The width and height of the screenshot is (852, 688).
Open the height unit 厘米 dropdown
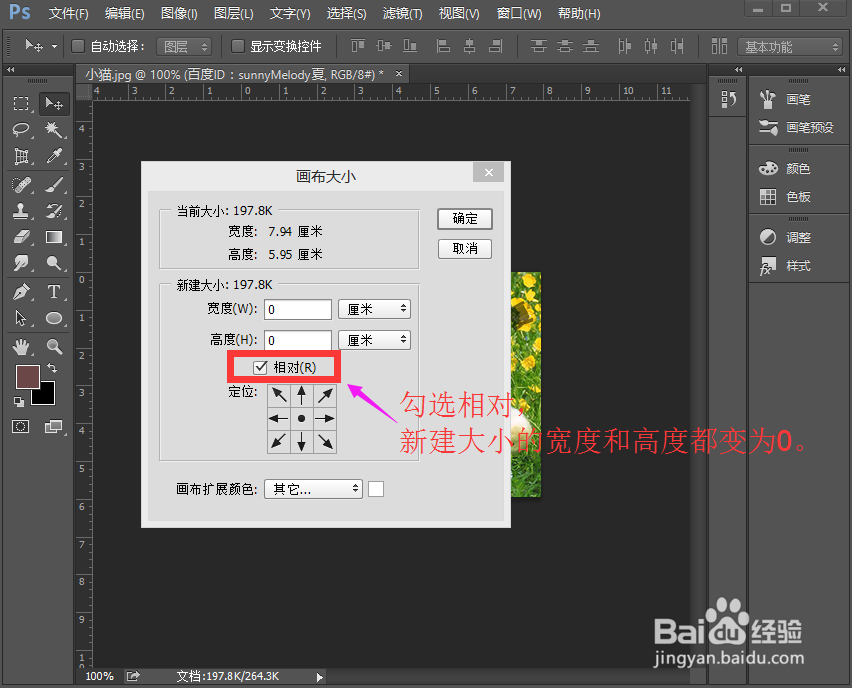[374, 340]
